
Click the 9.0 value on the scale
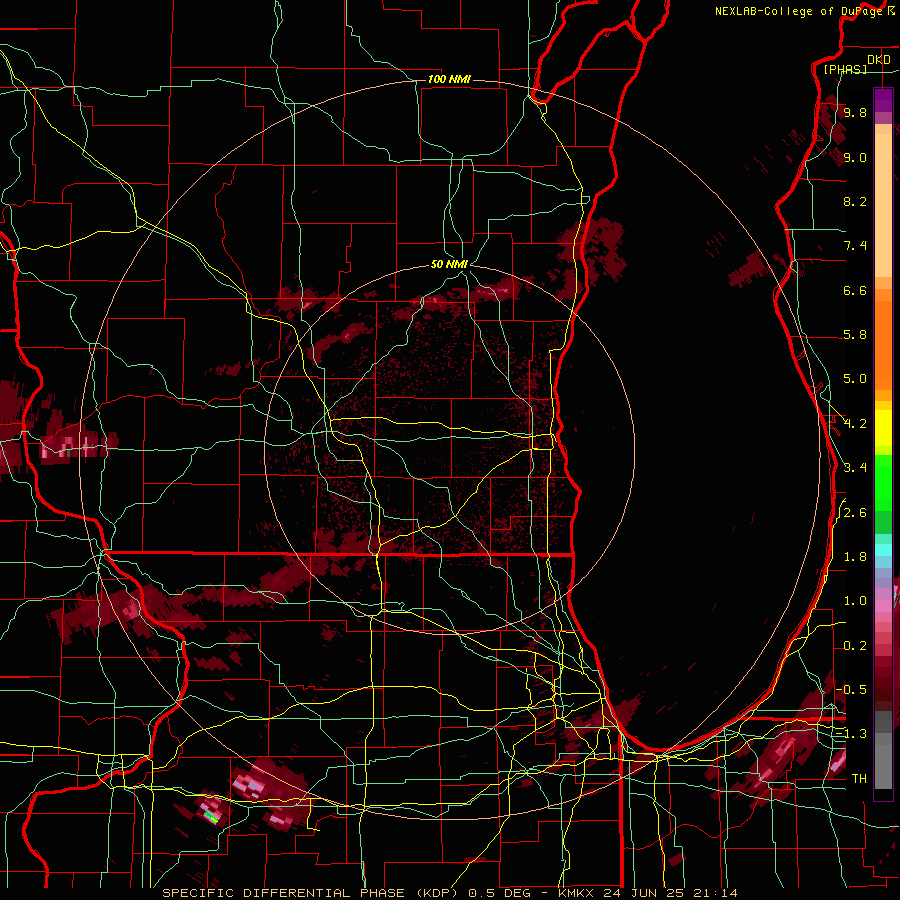[855, 157]
